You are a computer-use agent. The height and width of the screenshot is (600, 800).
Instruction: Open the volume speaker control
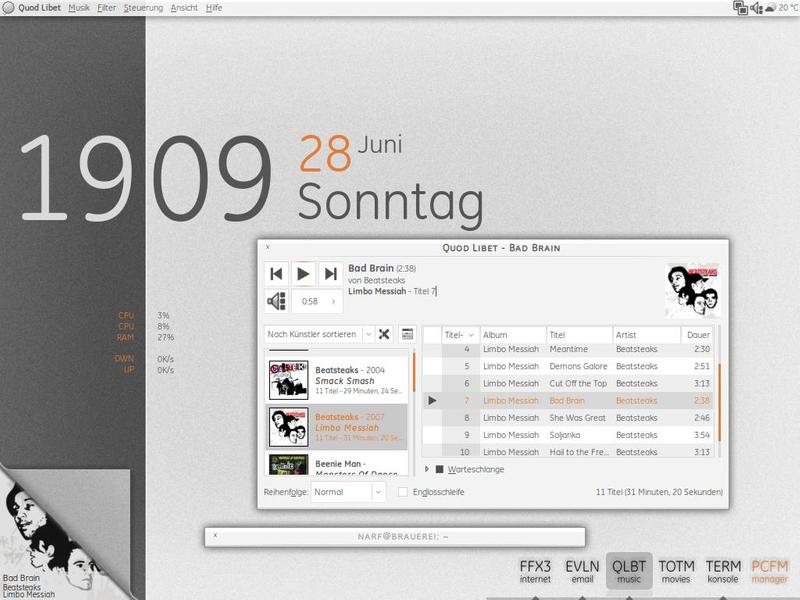click(x=277, y=301)
